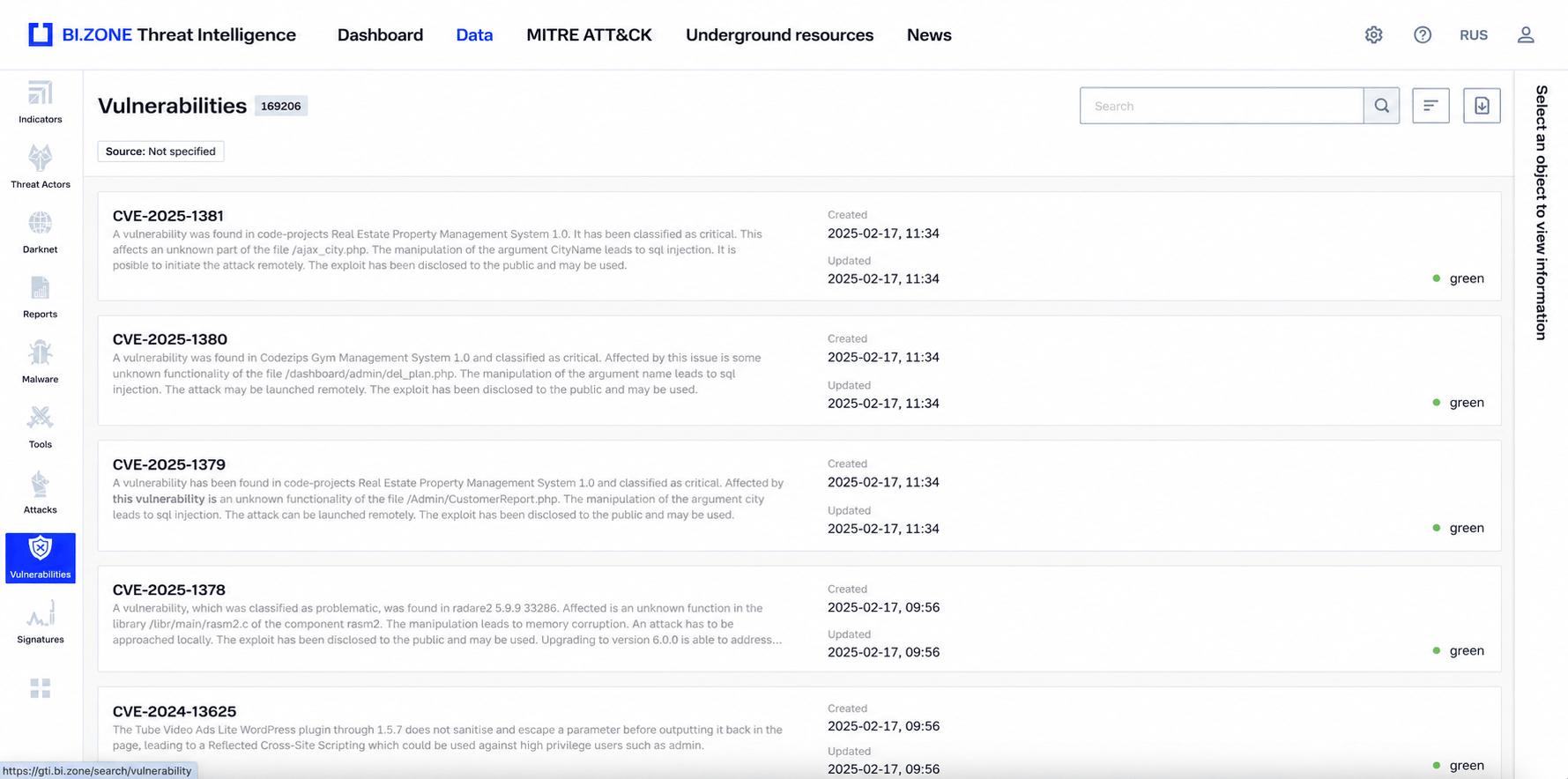Click the 169206 vulnerabilities count badge
Image resolution: width=1568 pixels, height=779 pixels.
(281, 106)
